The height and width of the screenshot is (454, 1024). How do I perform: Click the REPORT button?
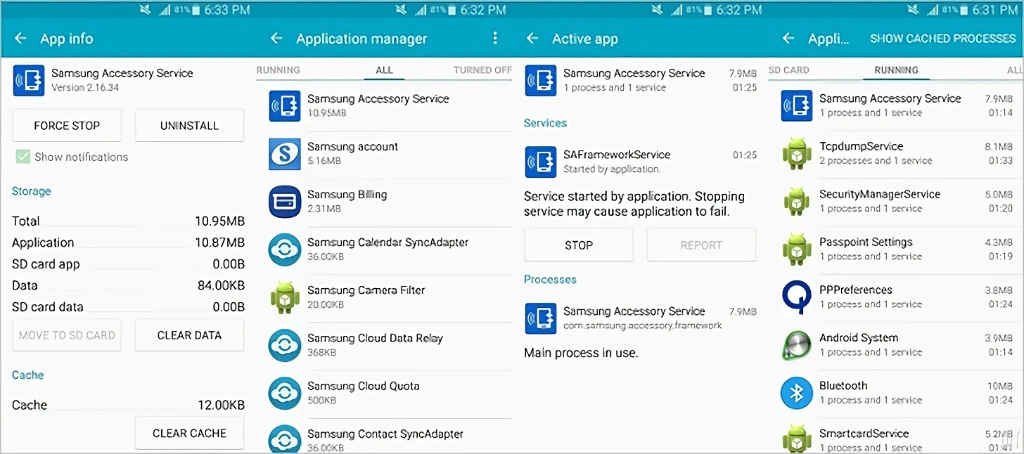701,245
